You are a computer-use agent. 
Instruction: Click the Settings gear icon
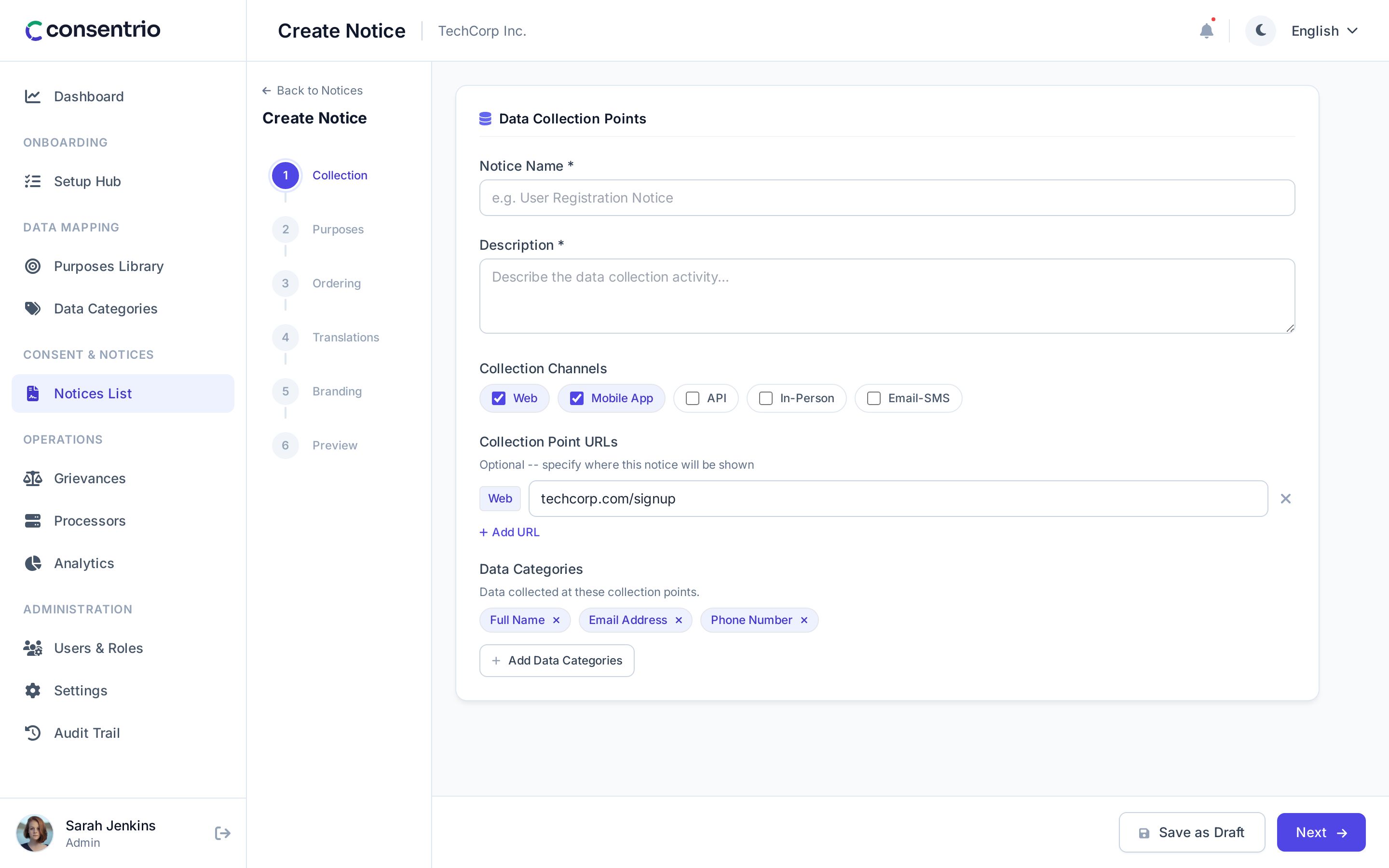[33, 691]
